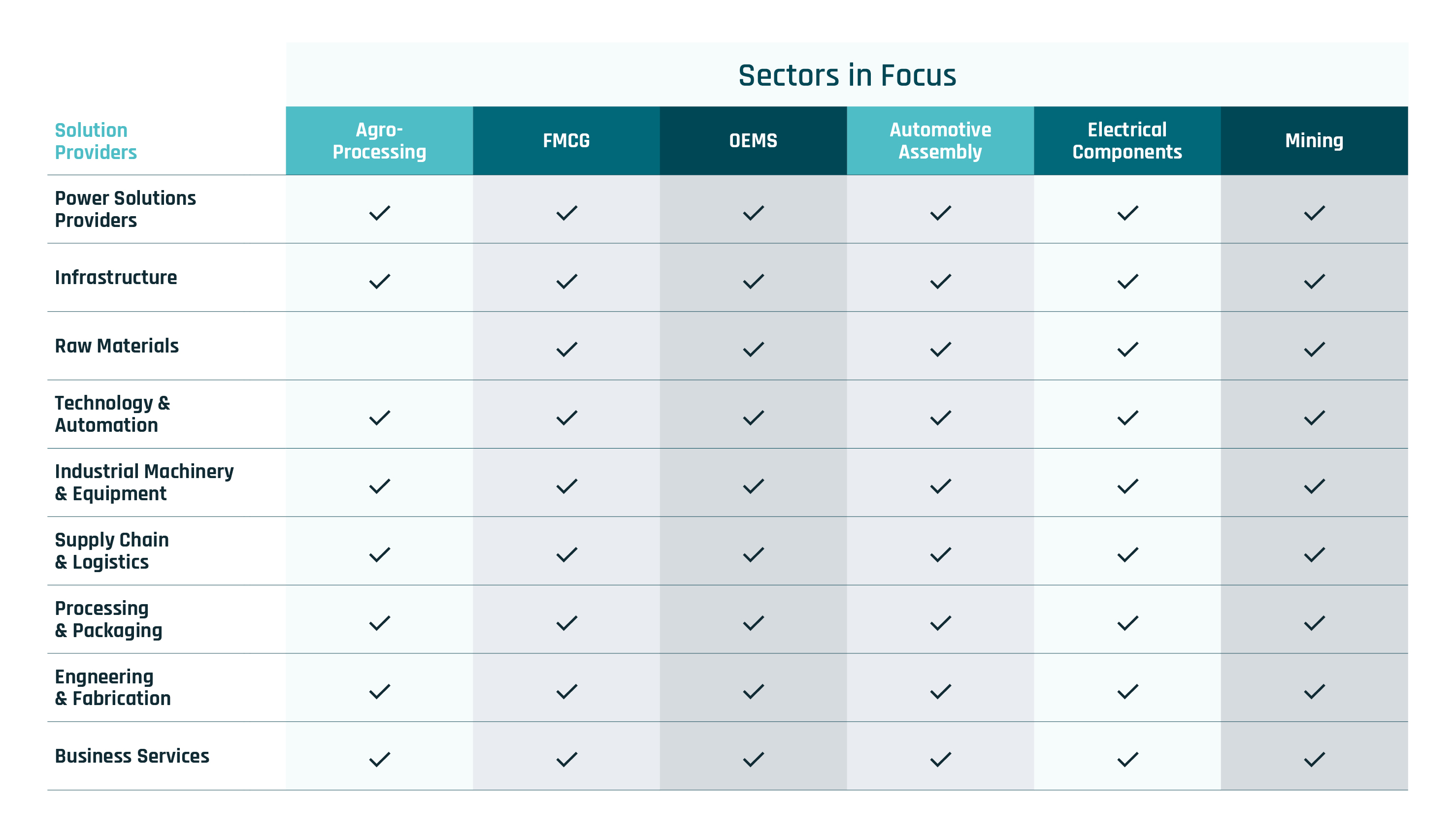Viewport: 1456px width, 837px height.
Task: Click Engneering & Fabrication checkmark under FMCG
Action: pyautogui.click(x=566, y=691)
